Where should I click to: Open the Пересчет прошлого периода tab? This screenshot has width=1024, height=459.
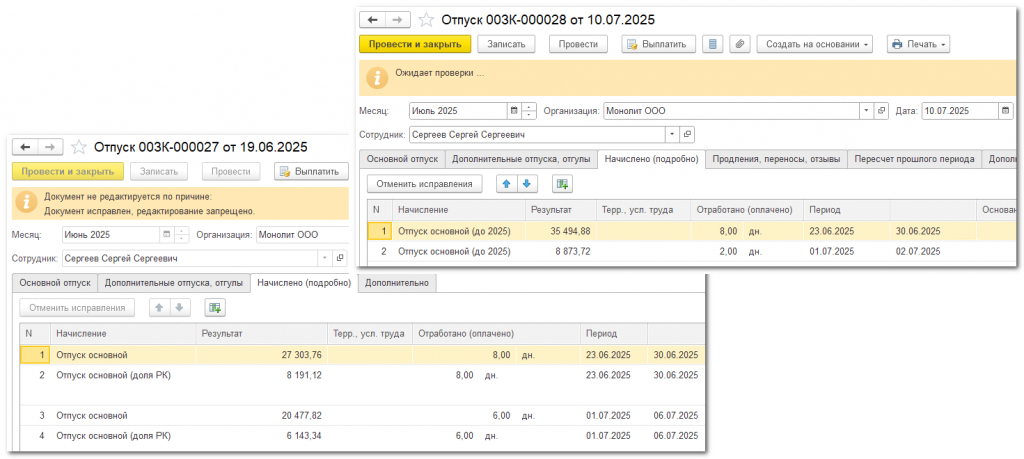click(914, 159)
